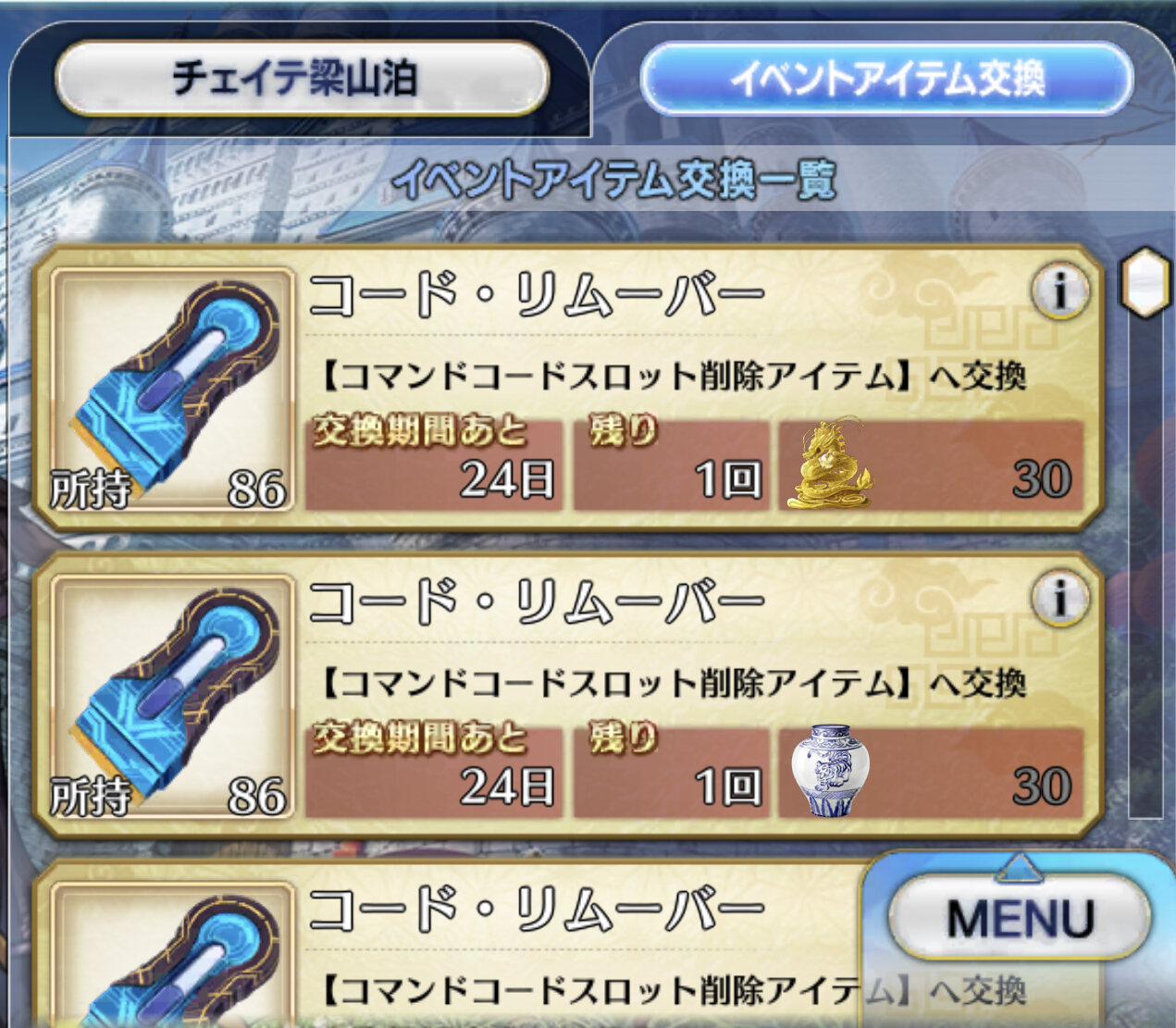Click the hexagonal scrollbar handle

click(x=1145, y=282)
